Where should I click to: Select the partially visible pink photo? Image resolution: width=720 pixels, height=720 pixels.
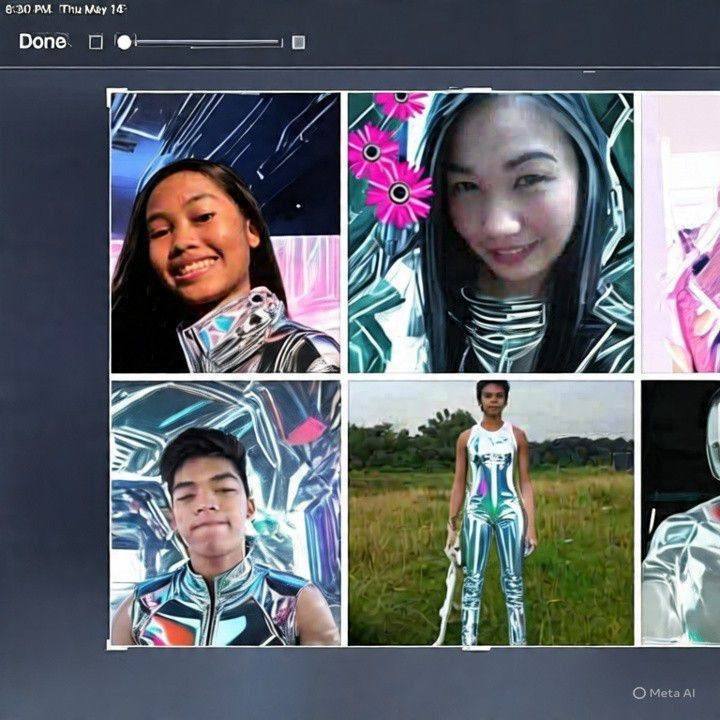[x=681, y=233]
